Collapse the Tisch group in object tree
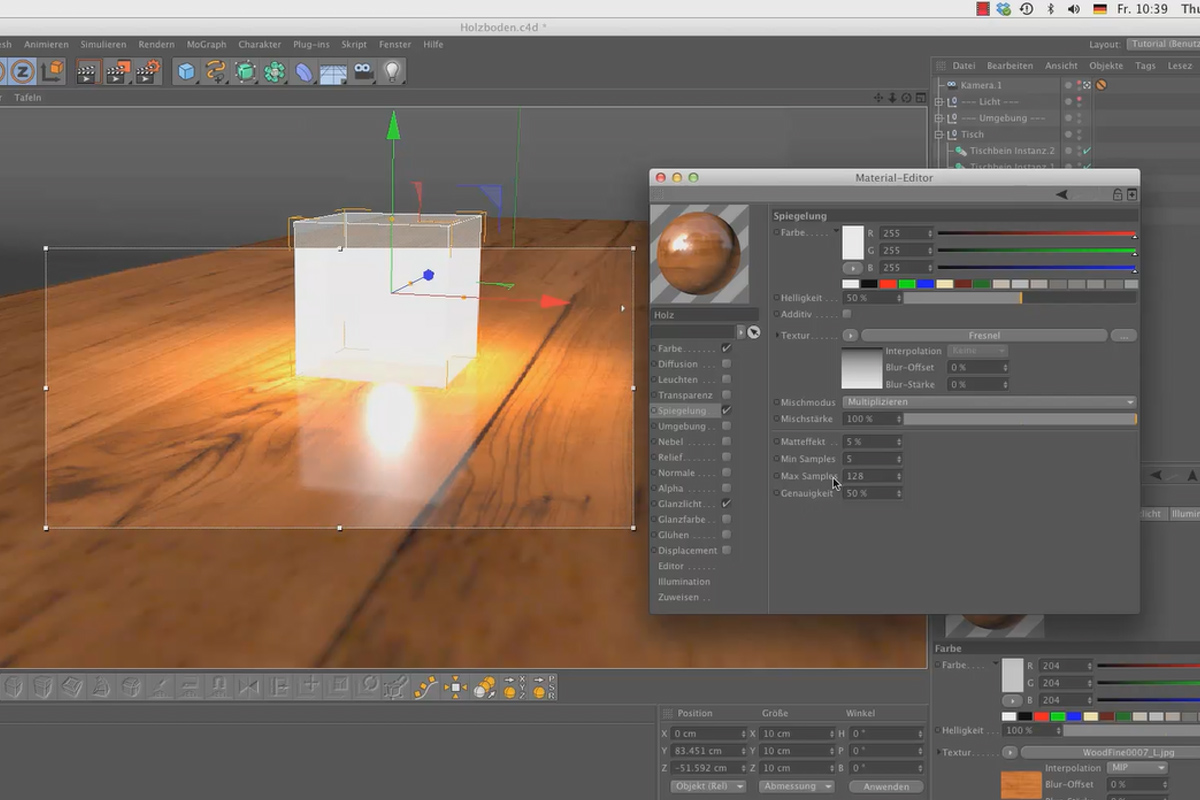Viewport: 1200px width, 800px height. (939, 134)
